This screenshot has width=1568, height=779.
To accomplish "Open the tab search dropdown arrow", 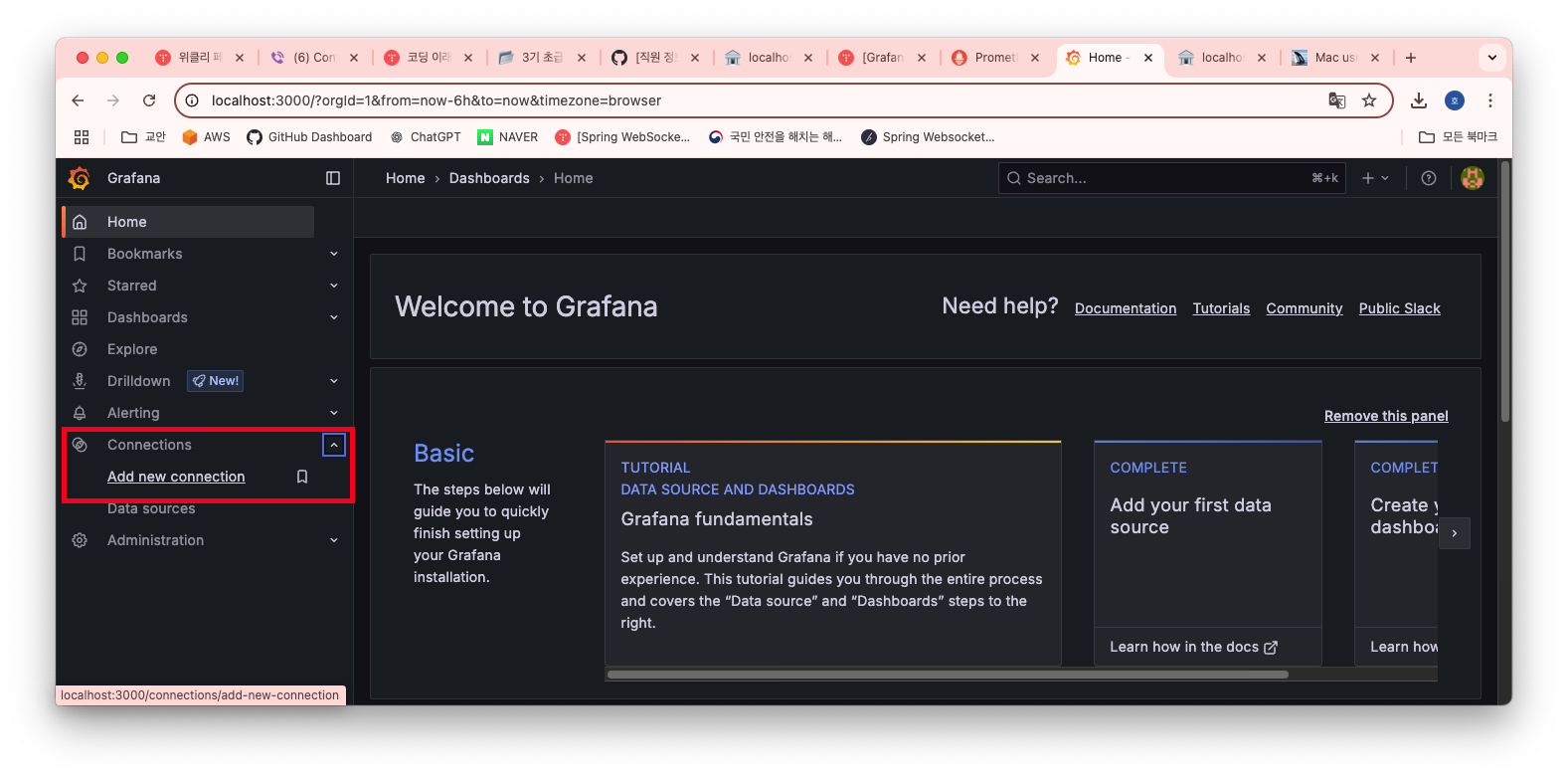I will click(1492, 58).
